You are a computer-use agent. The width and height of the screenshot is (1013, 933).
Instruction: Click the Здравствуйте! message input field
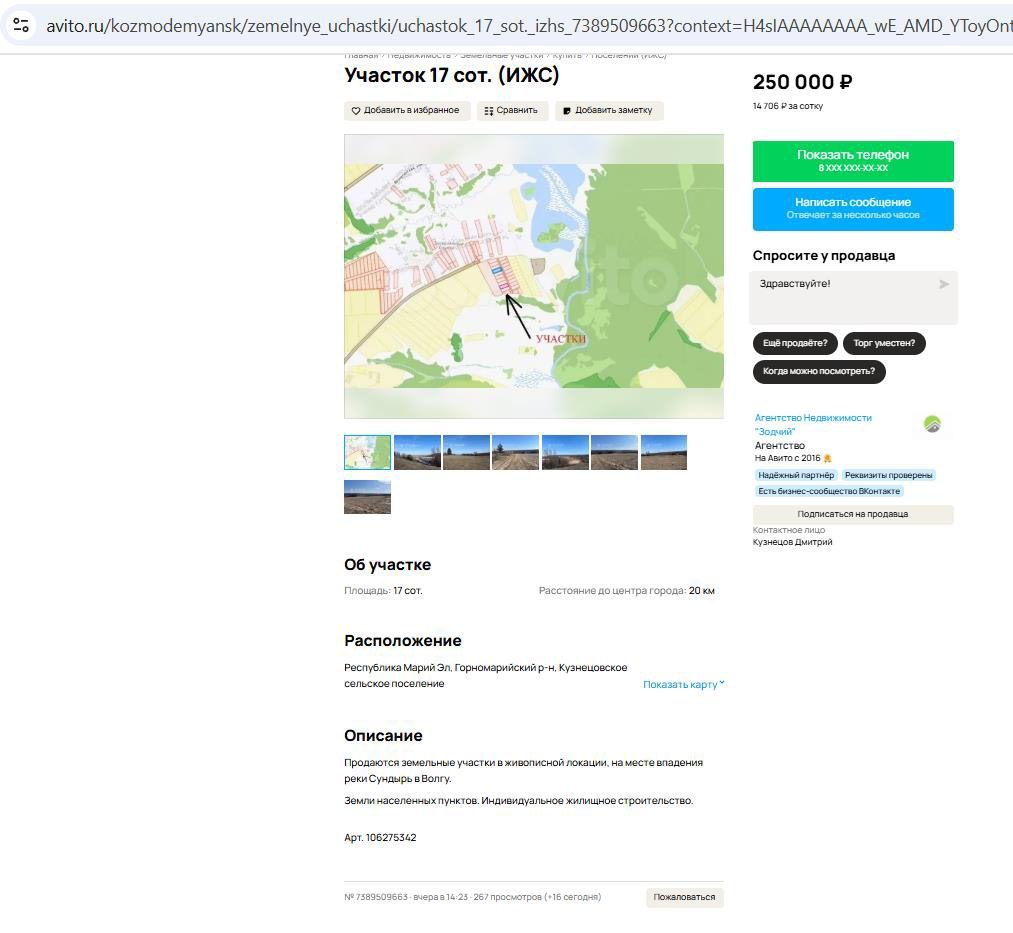click(x=846, y=297)
